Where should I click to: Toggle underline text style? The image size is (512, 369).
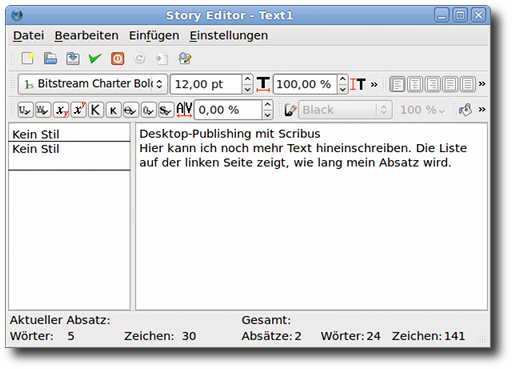coord(25,110)
